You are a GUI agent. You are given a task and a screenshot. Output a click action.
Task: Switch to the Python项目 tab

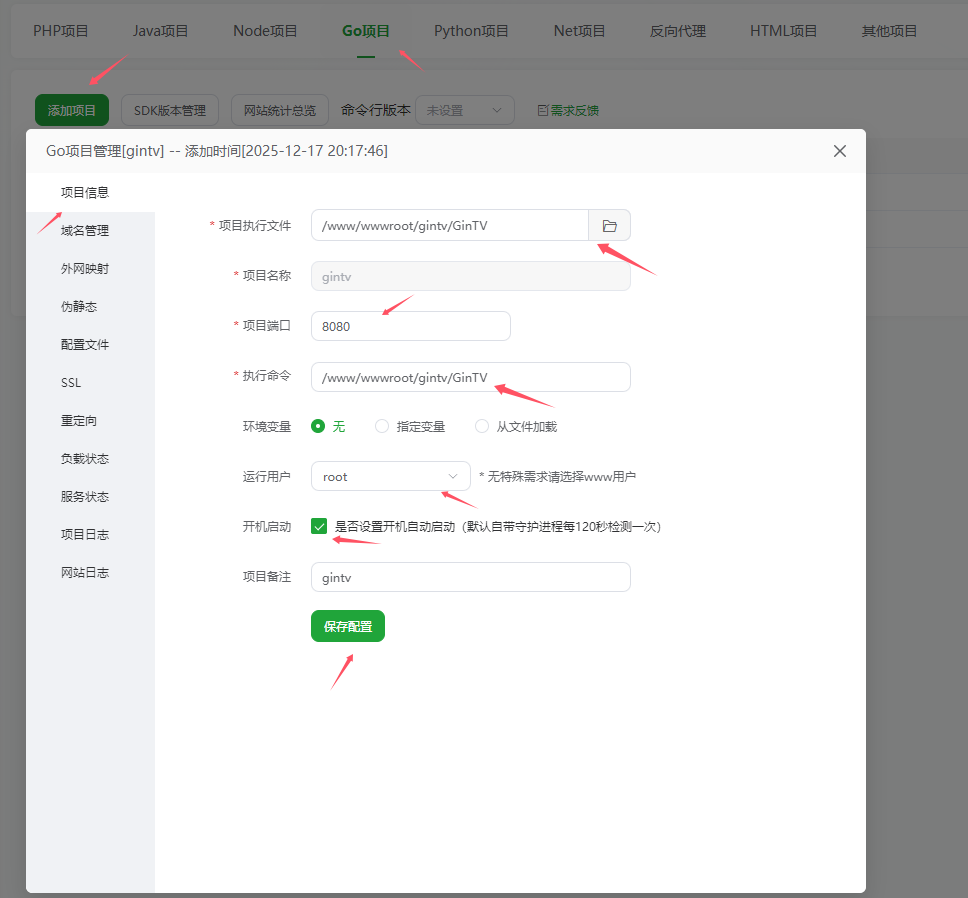[x=471, y=31]
